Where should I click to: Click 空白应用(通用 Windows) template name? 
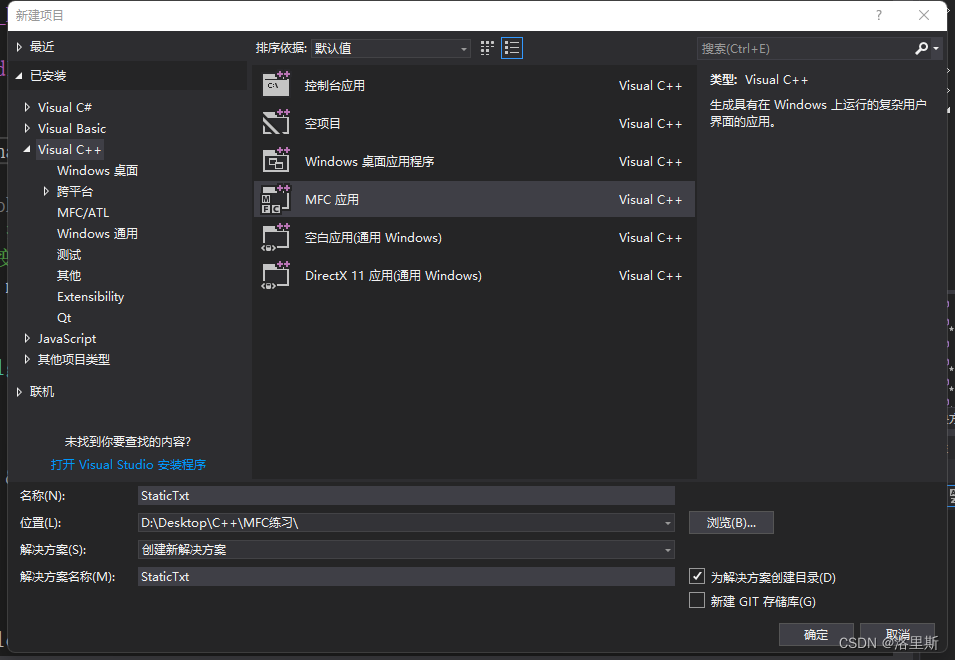373,237
